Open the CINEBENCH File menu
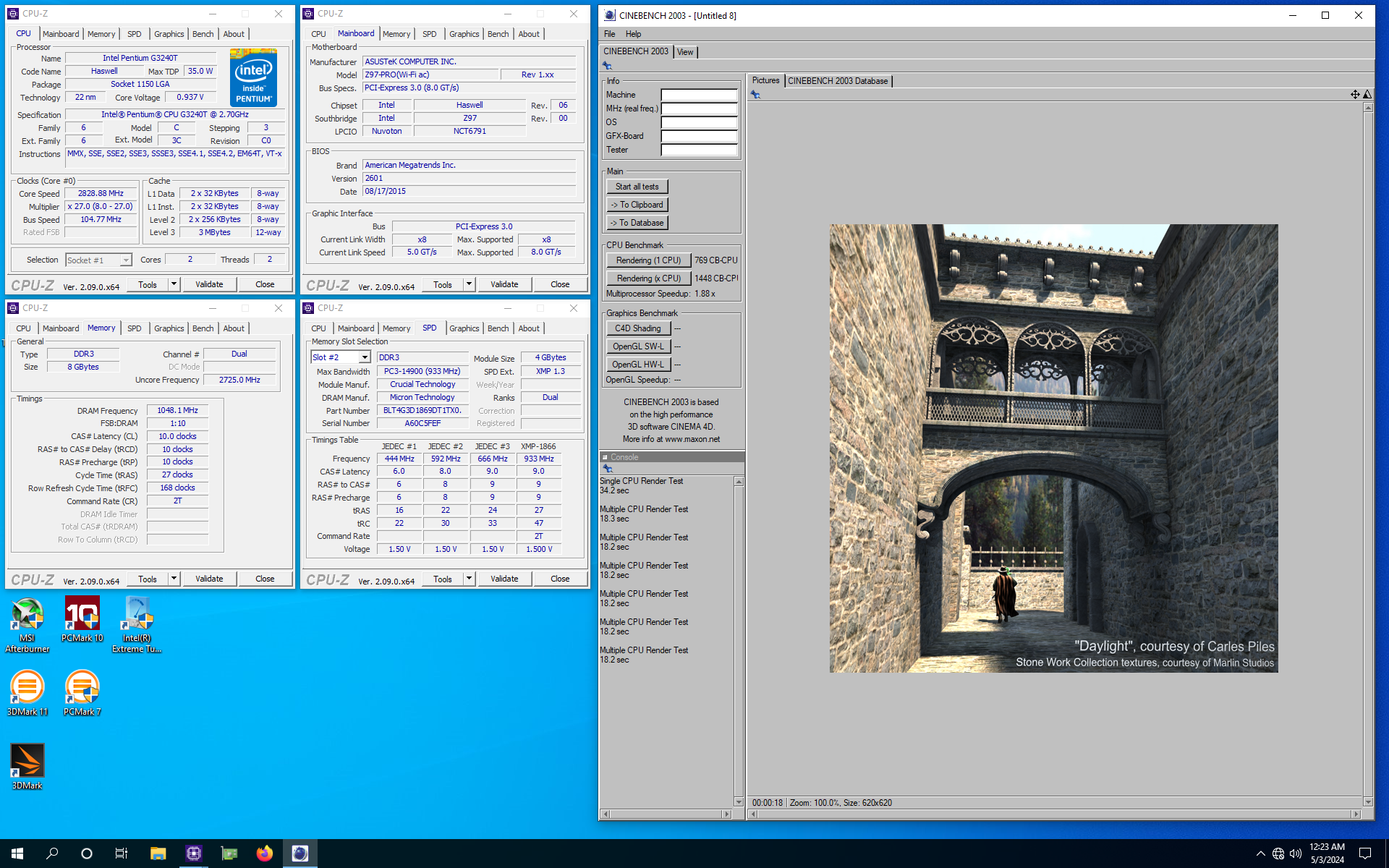The image size is (1389, 868). point(610,34)
